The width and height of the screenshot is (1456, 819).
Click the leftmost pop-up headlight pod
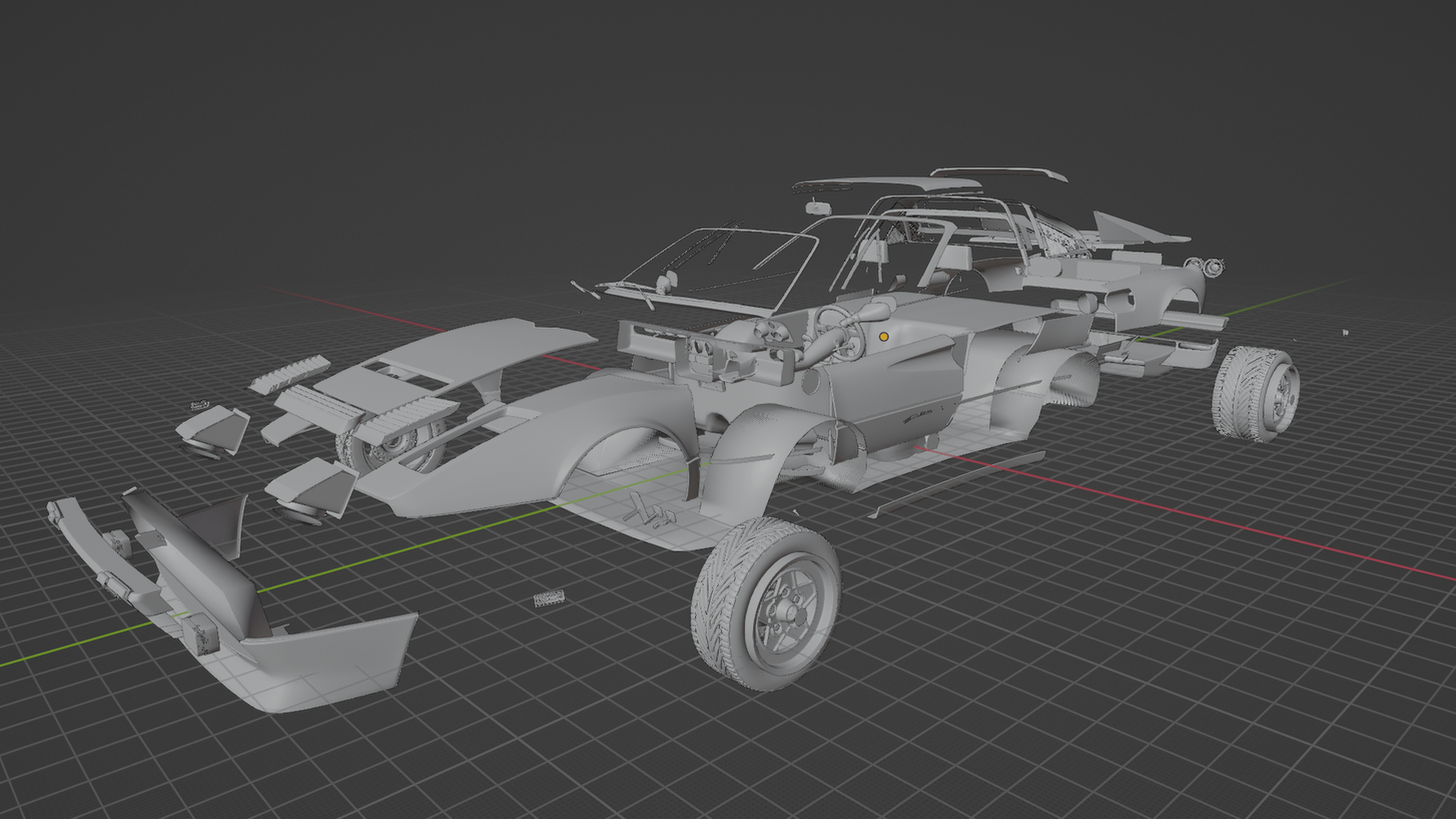(x=213, y=430)
